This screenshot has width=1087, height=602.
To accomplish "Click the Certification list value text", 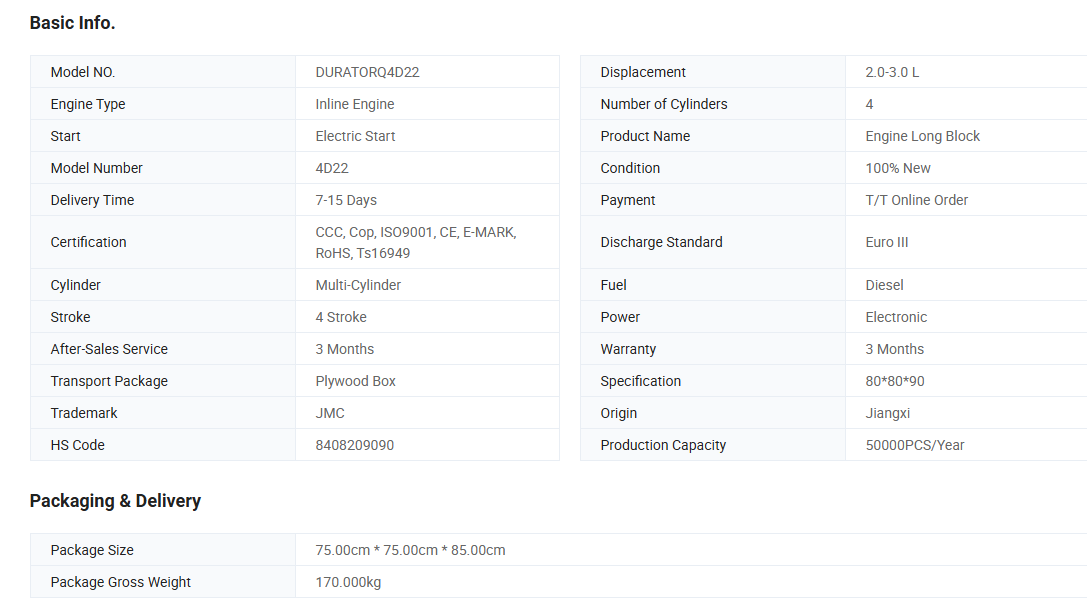I will click(415, 242).
